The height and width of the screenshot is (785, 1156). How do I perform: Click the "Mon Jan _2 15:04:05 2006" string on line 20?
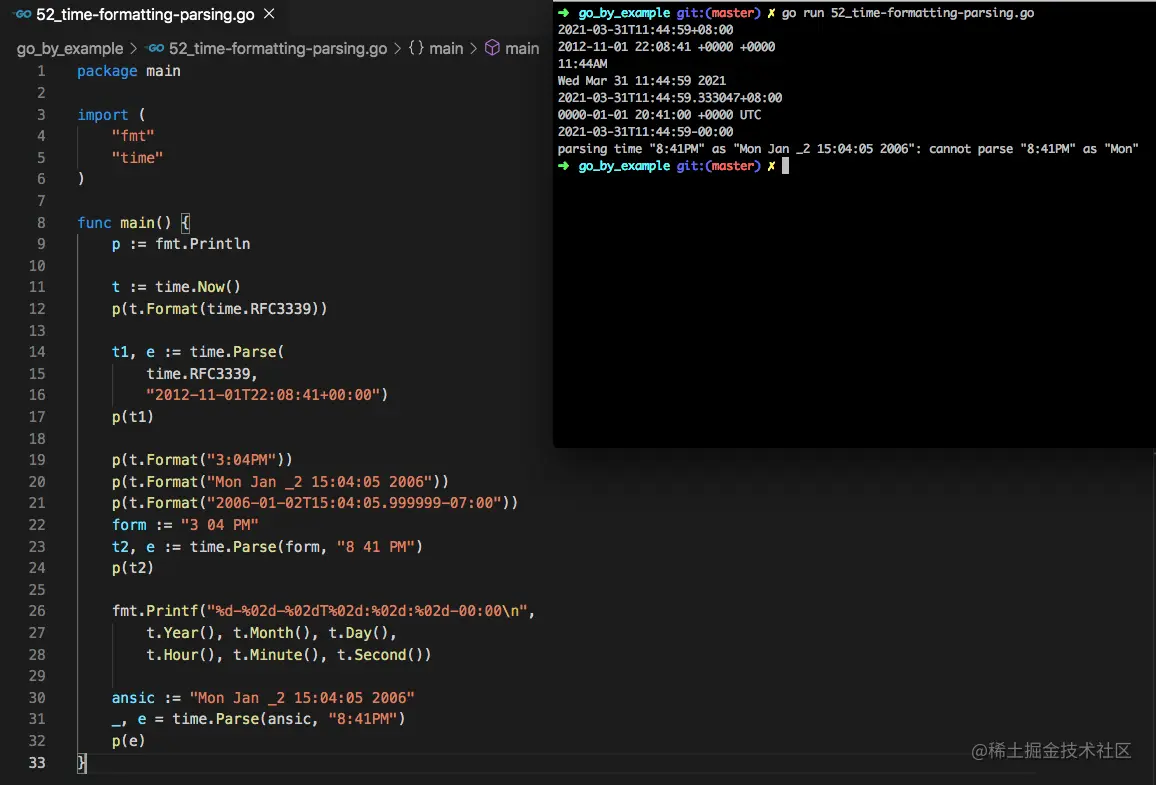(319, 482)
